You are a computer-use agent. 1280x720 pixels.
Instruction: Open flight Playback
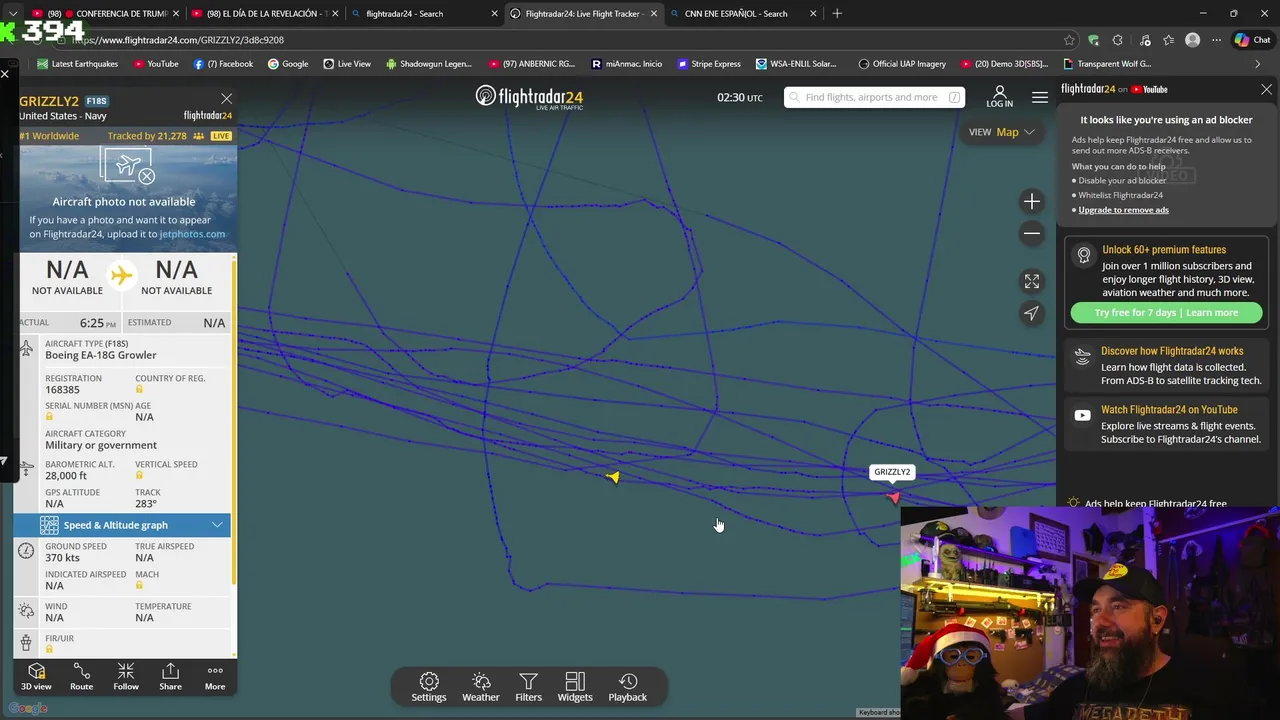pos(628,687)
